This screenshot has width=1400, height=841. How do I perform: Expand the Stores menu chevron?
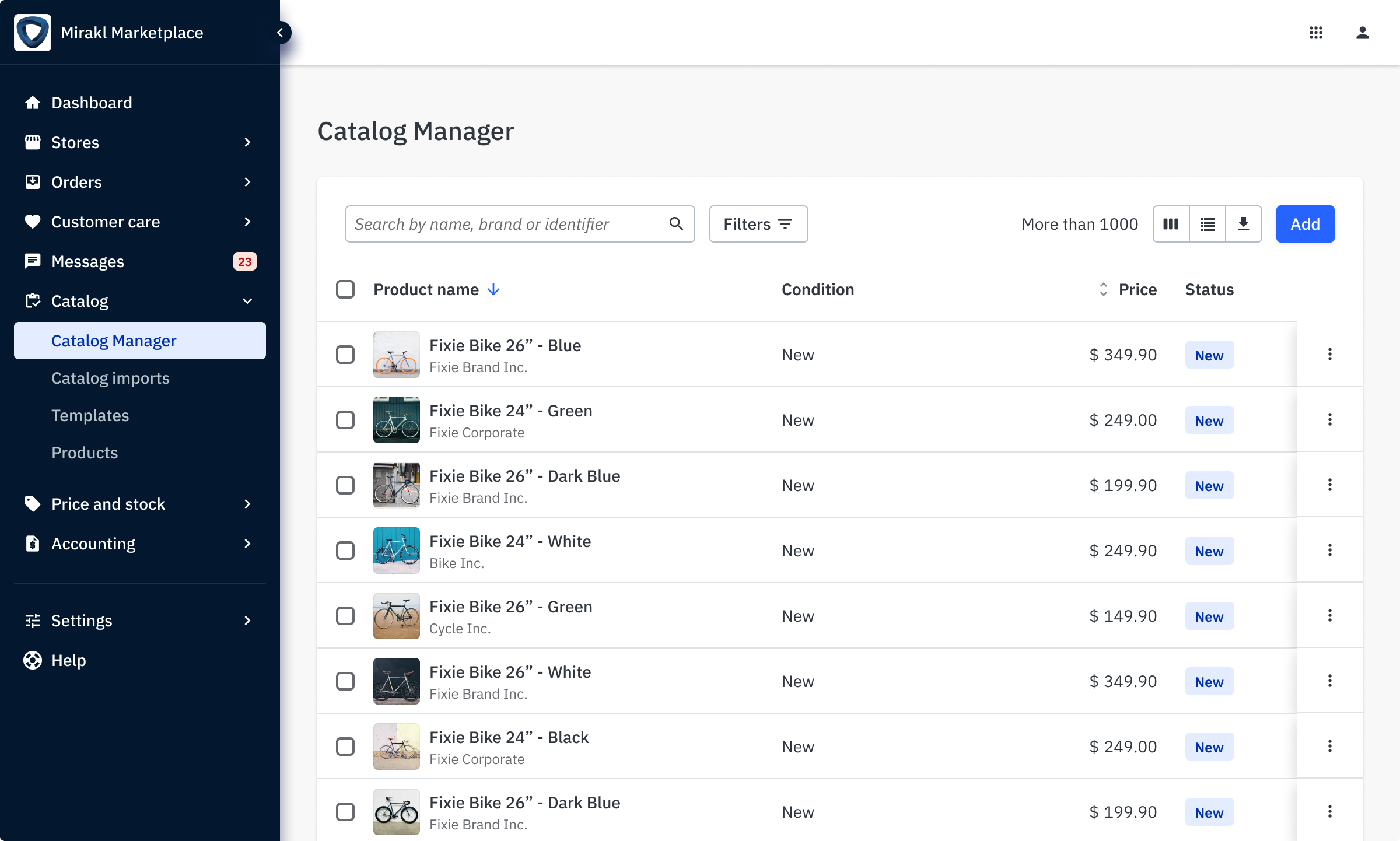(247, 142)
